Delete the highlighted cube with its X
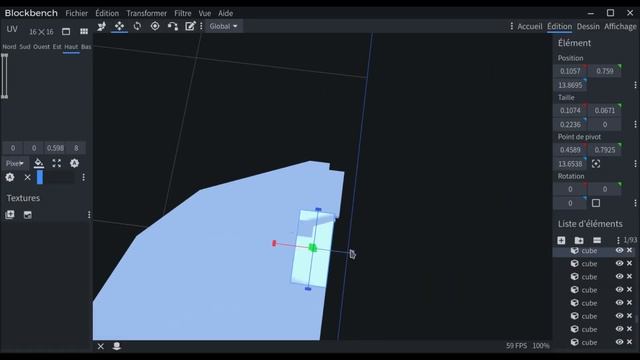This screenshot has width=640, height=360. tap(629, 250)
